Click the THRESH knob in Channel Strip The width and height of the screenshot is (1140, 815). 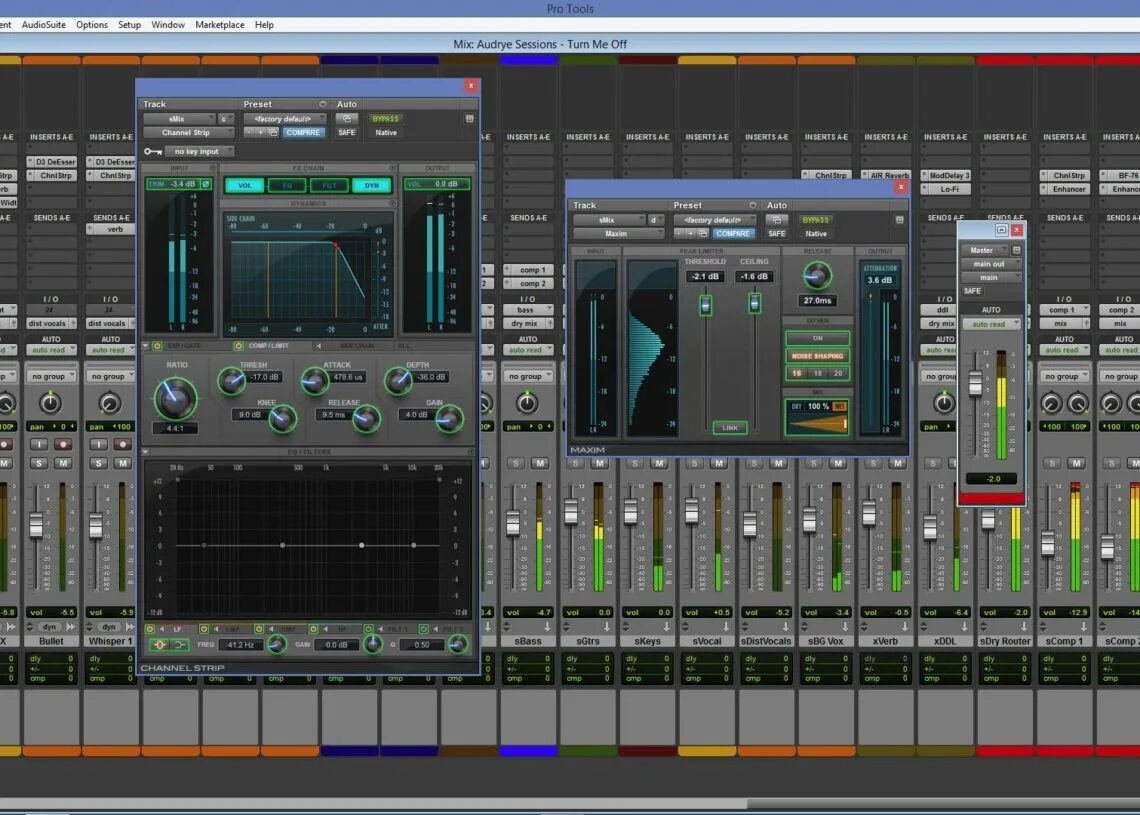(x=231, y=380)
